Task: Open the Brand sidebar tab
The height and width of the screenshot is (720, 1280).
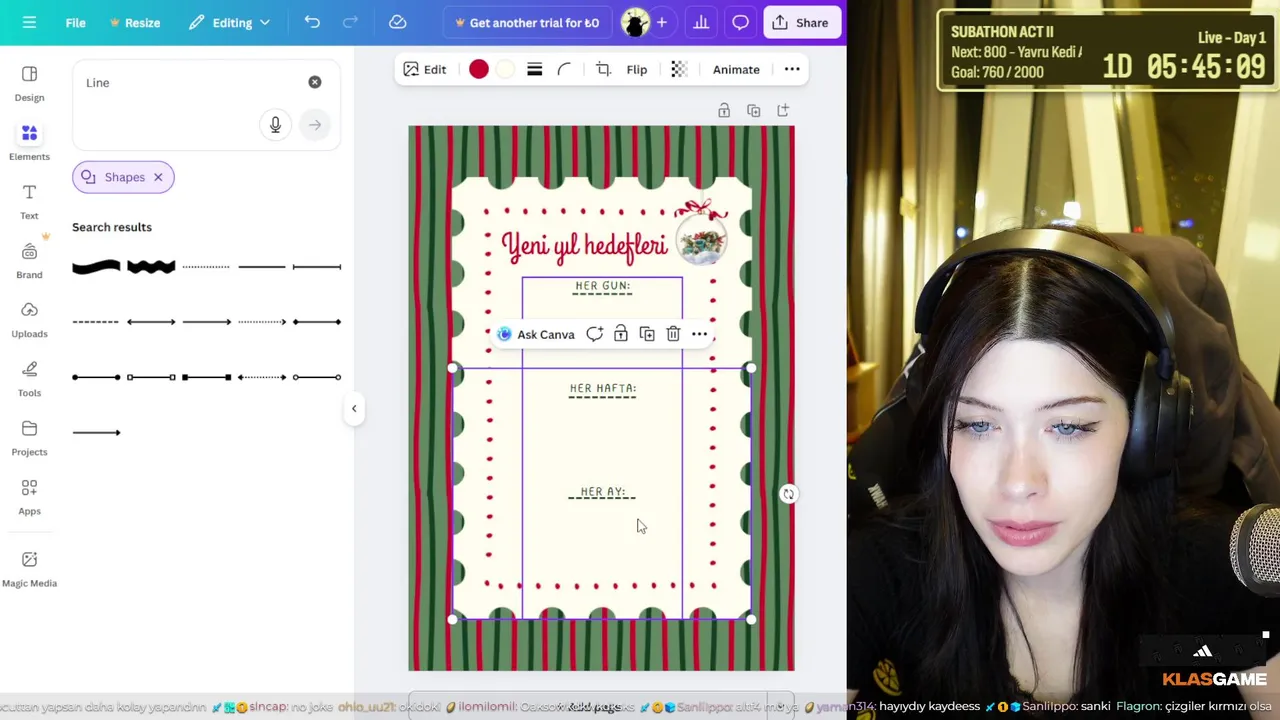Action: click(x=29, y=260)
